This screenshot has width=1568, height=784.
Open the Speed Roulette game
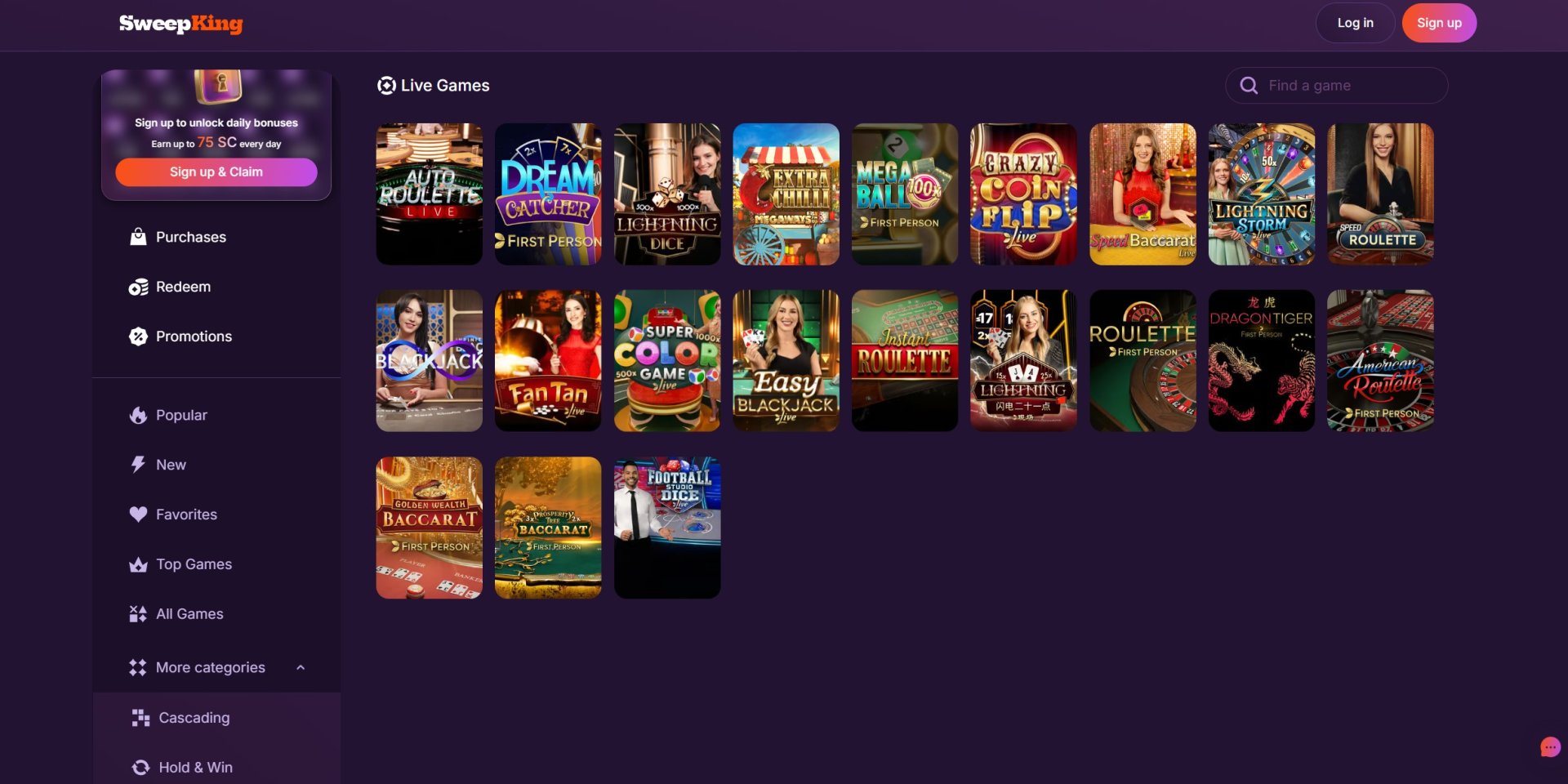[1380, 194]
